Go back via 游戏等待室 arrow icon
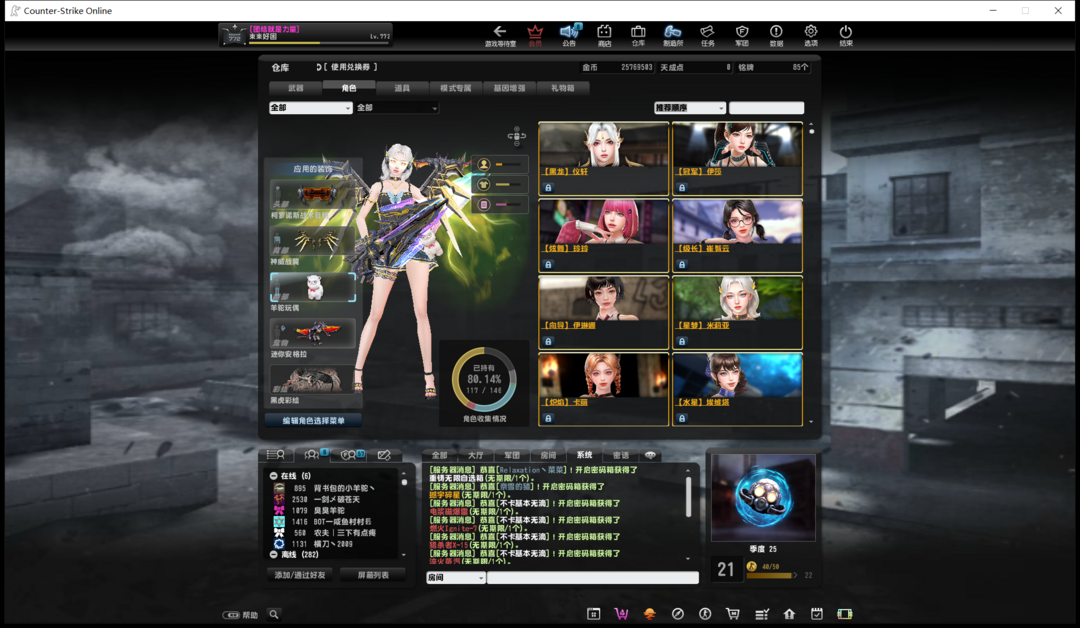The image size is (1080, 628). [500, 35]
